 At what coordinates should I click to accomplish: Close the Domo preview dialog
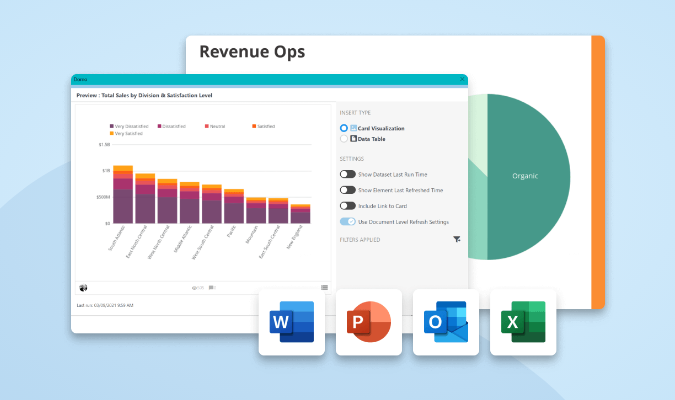coord(462,79)
